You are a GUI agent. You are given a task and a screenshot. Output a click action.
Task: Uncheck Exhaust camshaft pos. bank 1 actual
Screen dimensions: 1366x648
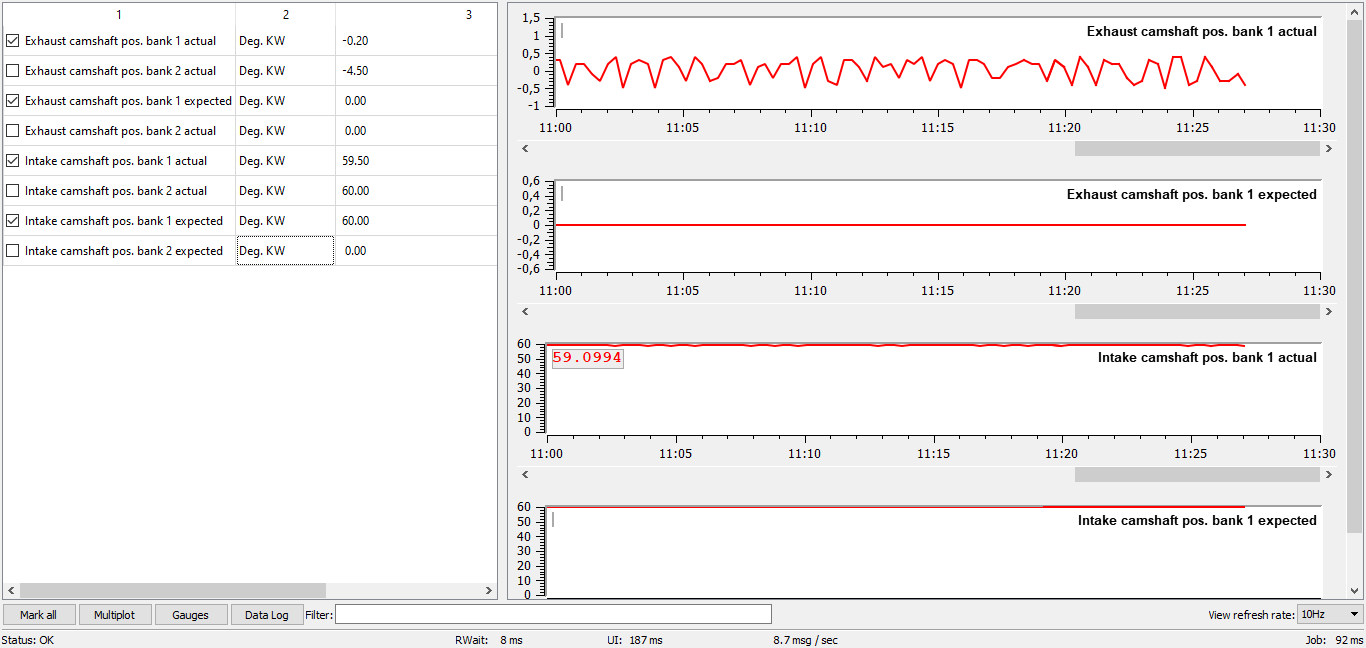click(13, 41)
